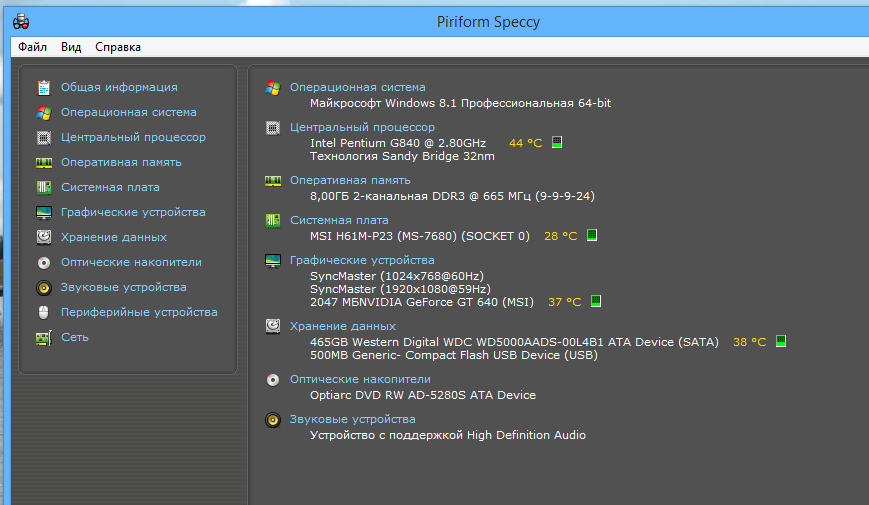Click the mouse icon in the sidebar
Screen dimensions: 869x505
tap(44, 313)
